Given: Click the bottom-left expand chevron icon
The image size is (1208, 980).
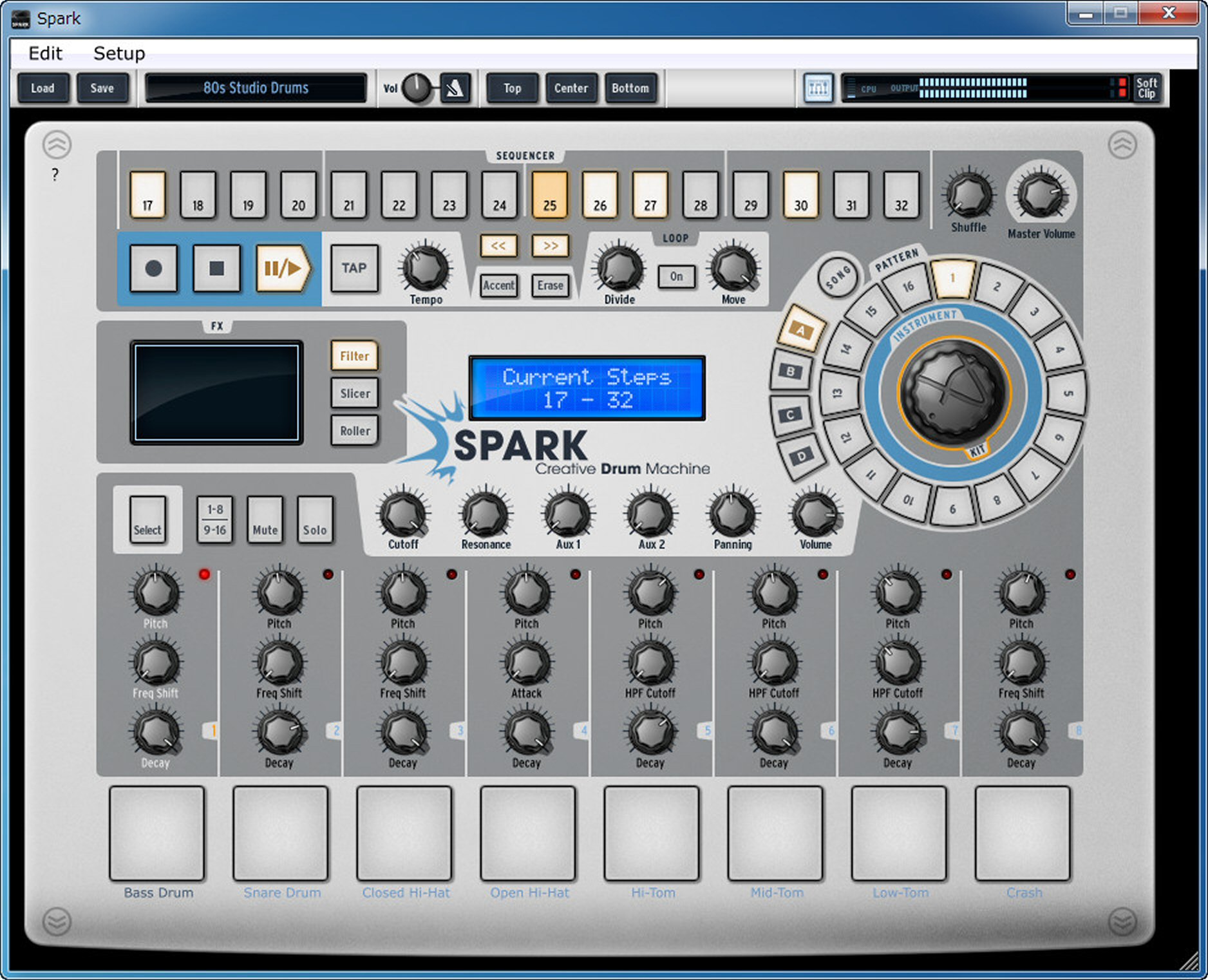Looking at the screenshot, I should pos(57,921).
